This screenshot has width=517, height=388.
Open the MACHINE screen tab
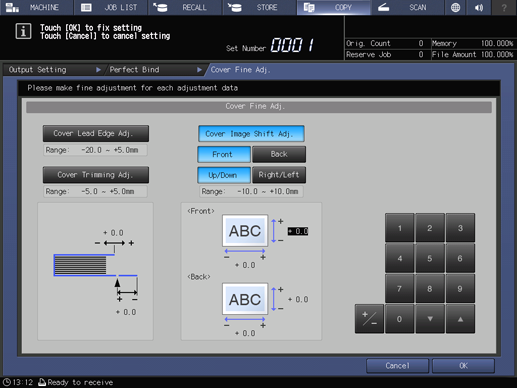36,7
